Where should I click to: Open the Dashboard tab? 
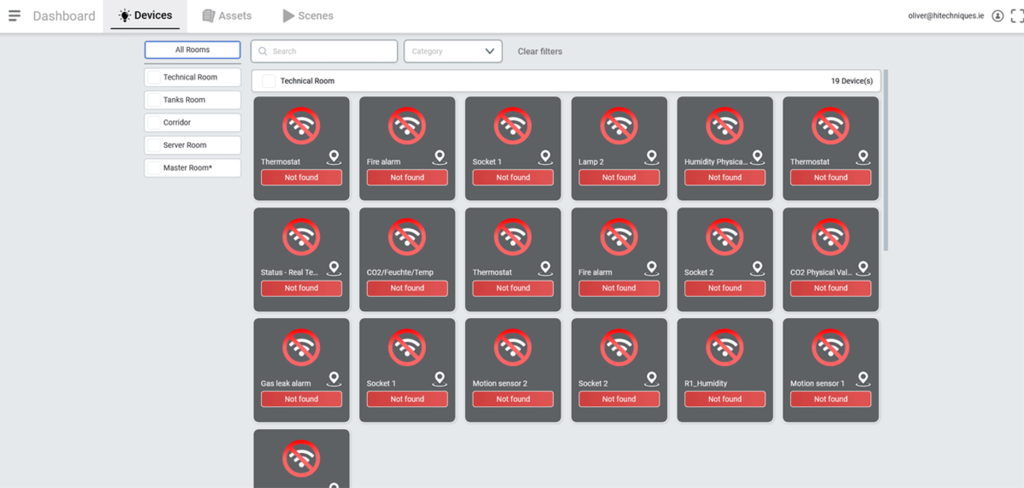[x=64, y=16]
